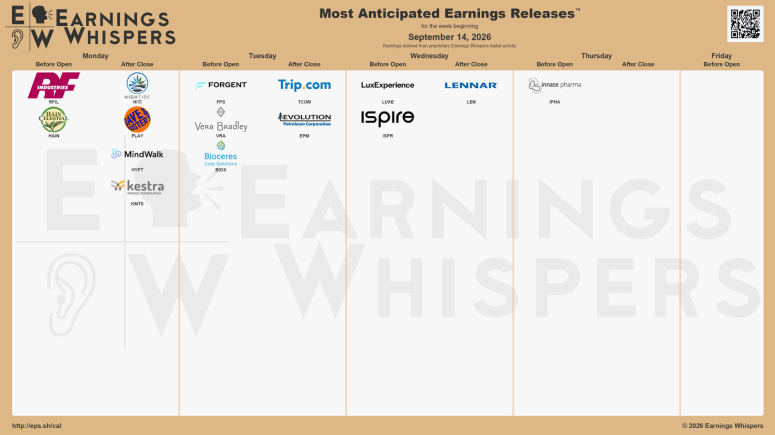Click Friday's Before Open subheading
This screenshot has height=435, width=775.
click(722, 64)
